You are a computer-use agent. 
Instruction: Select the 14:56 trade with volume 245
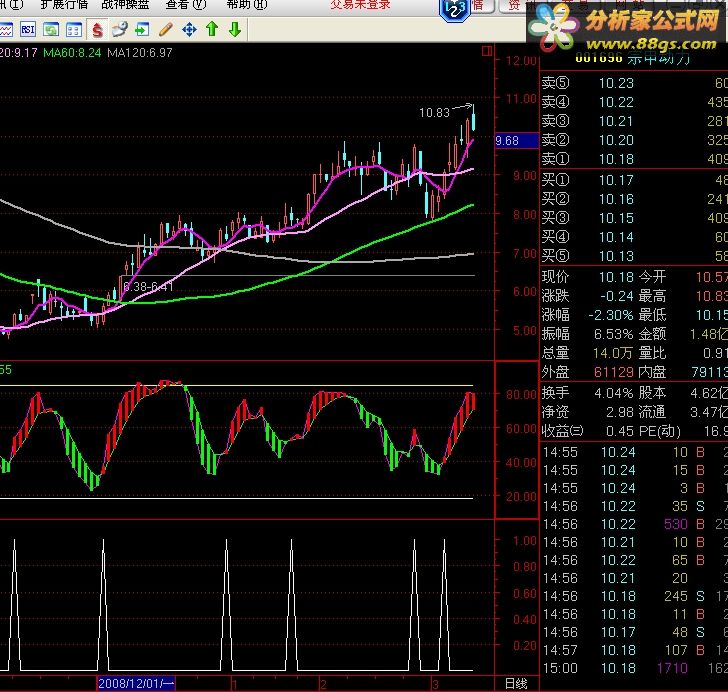click(x=635, y=596)
